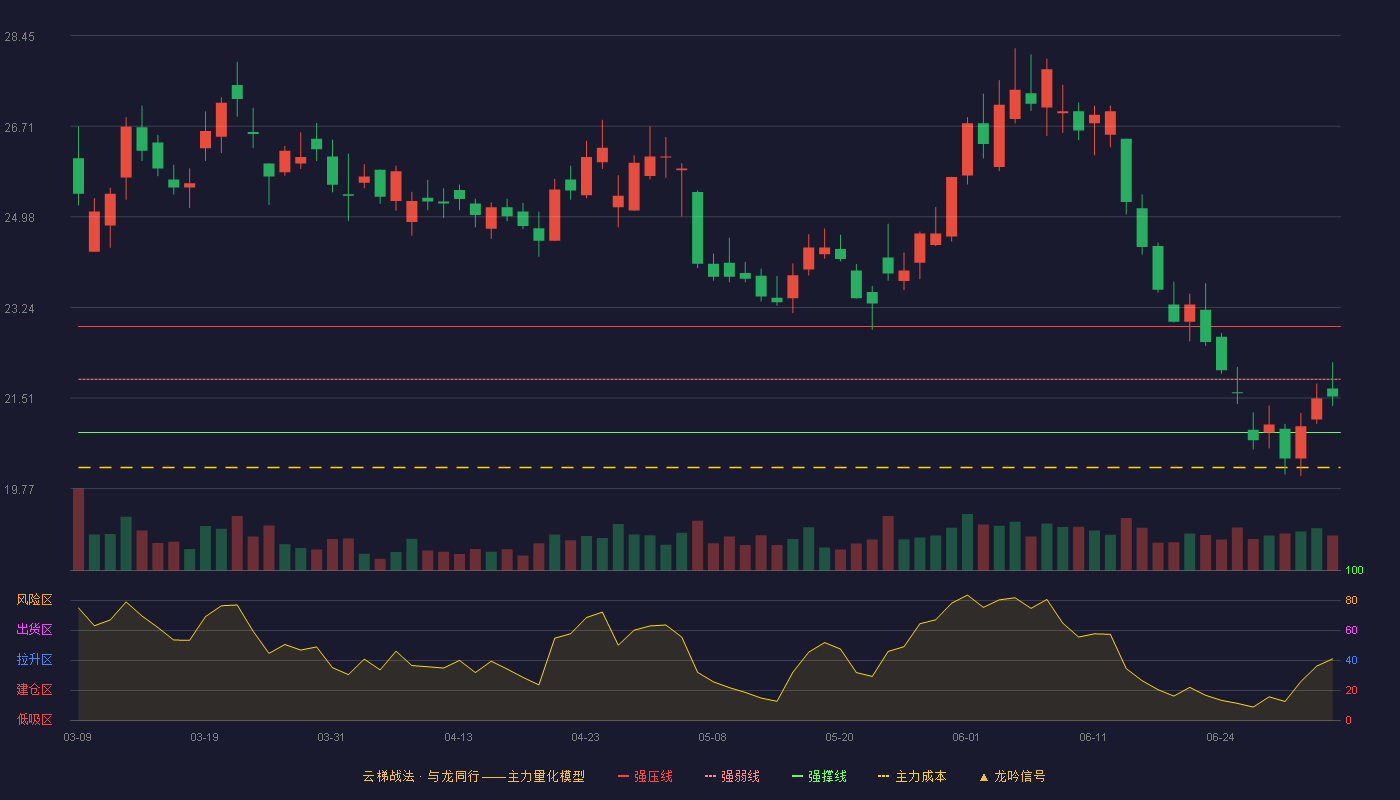Click the 06-24 date label

1220,737
